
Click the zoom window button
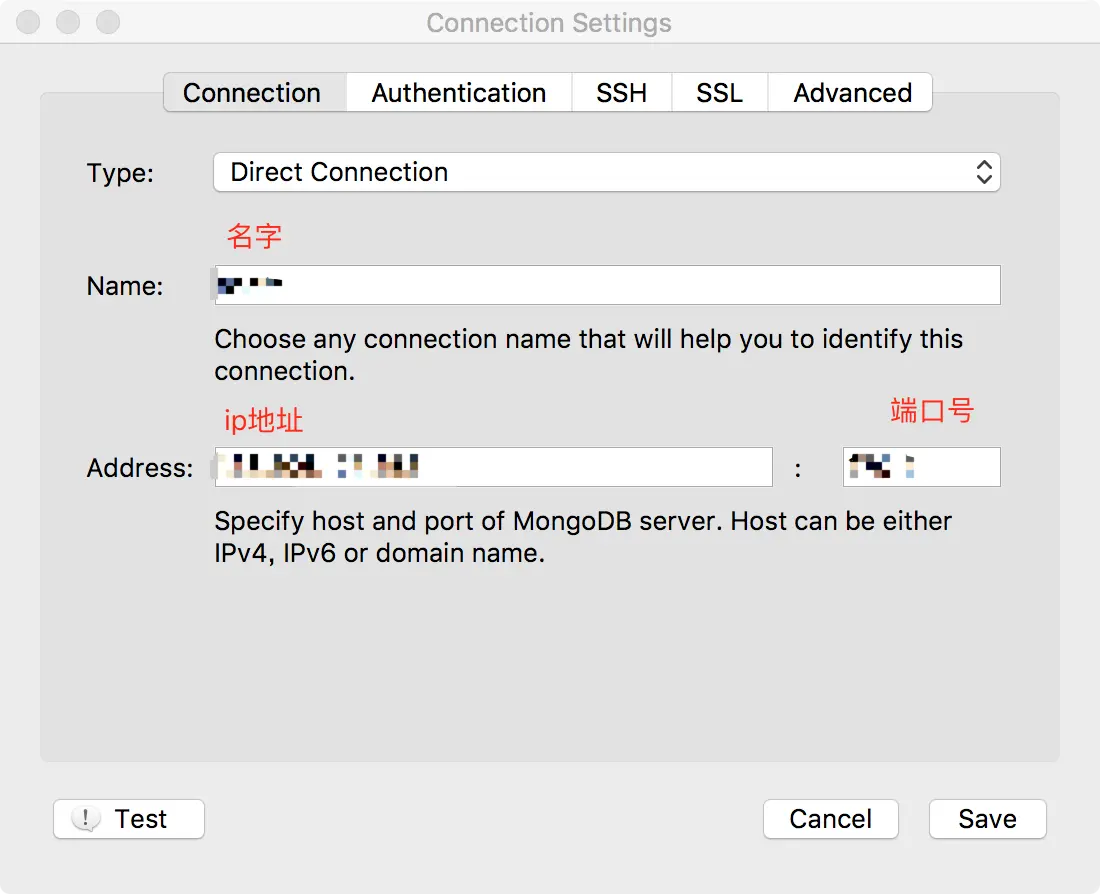[108, 22]
